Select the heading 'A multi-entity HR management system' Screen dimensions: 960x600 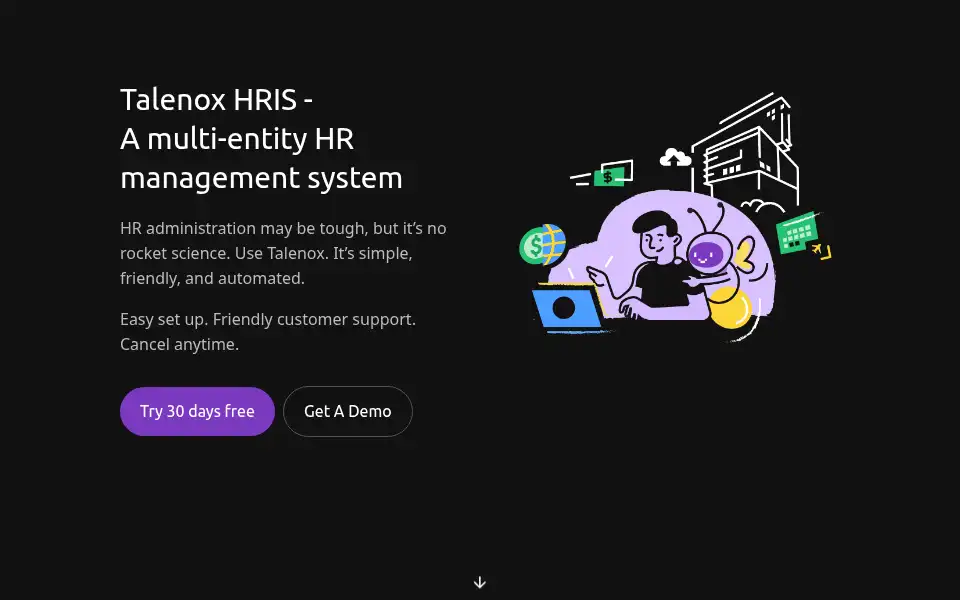[x=261, y=159]
